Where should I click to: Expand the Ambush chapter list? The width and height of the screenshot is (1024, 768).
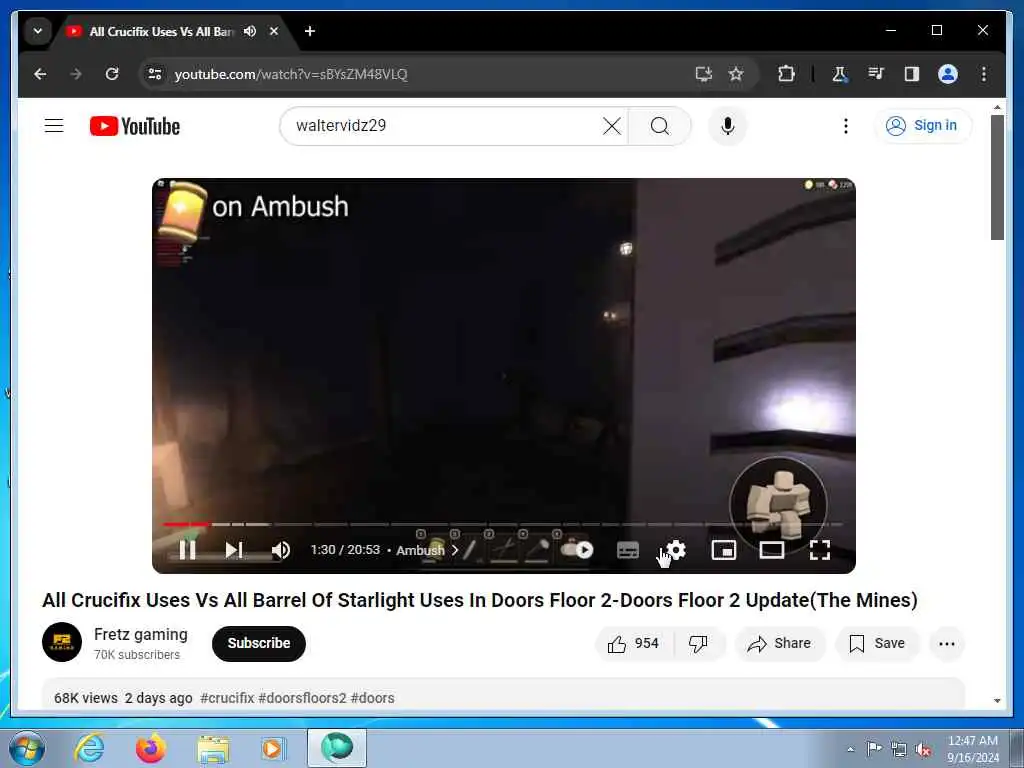(427, 550)
